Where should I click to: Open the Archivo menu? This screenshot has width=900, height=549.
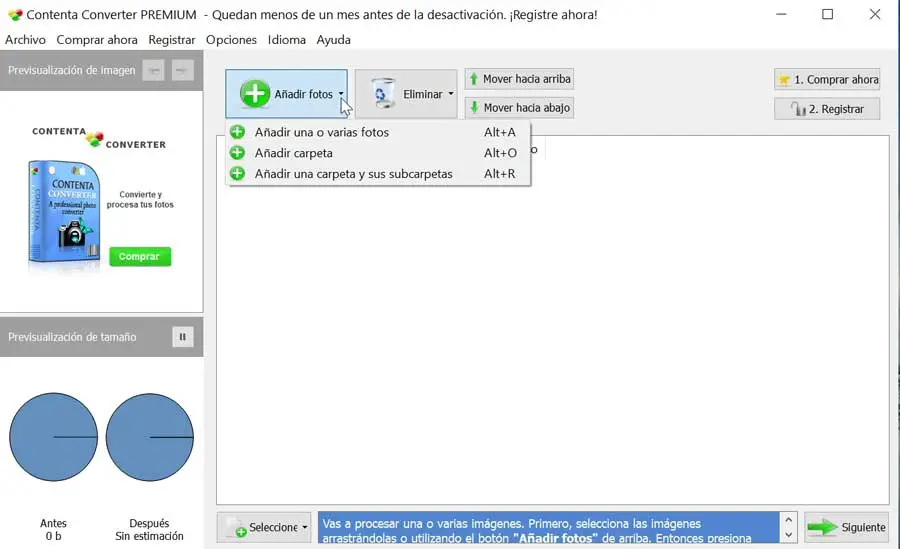click(25, 40)
